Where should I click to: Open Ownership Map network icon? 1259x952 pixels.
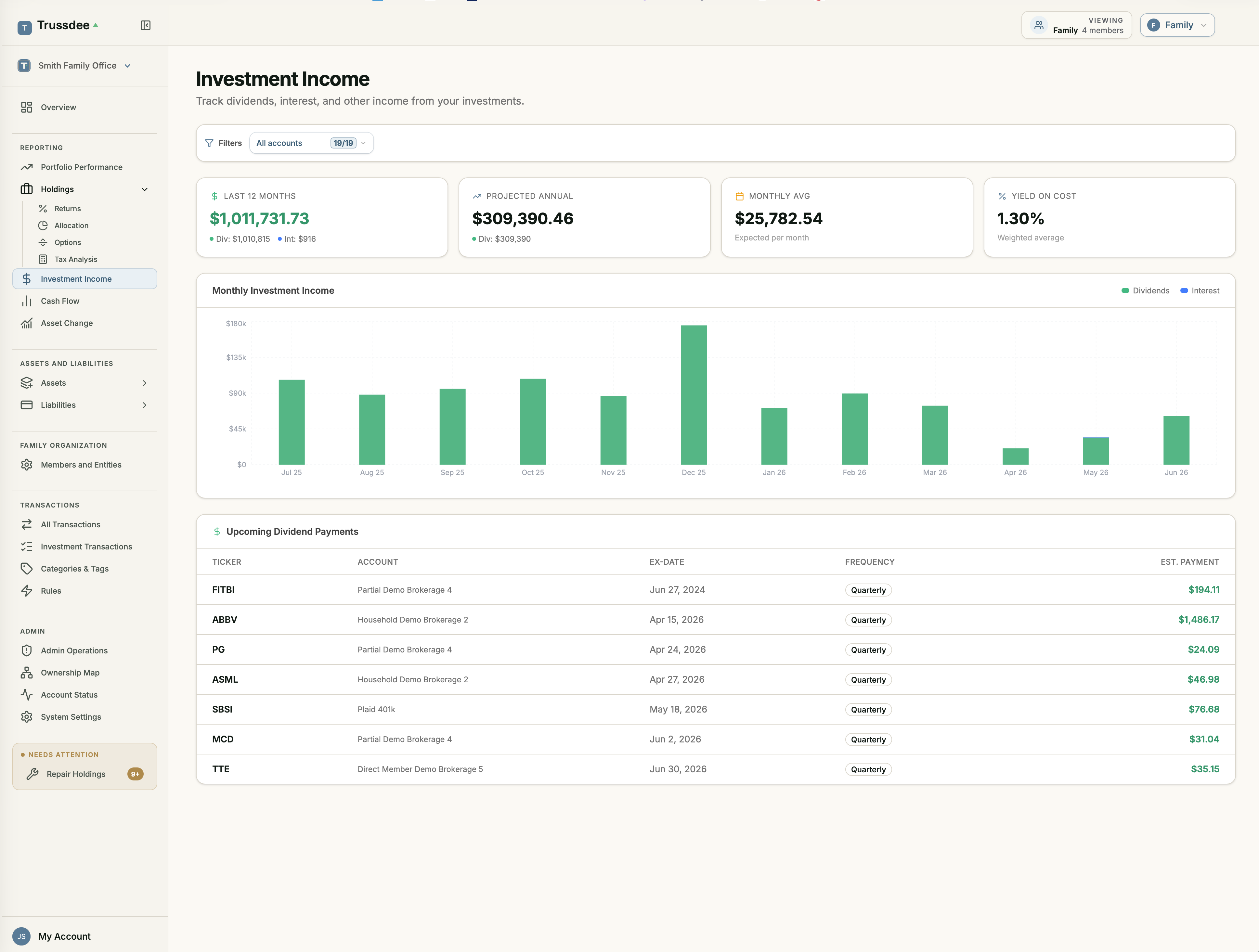(27, 673)
